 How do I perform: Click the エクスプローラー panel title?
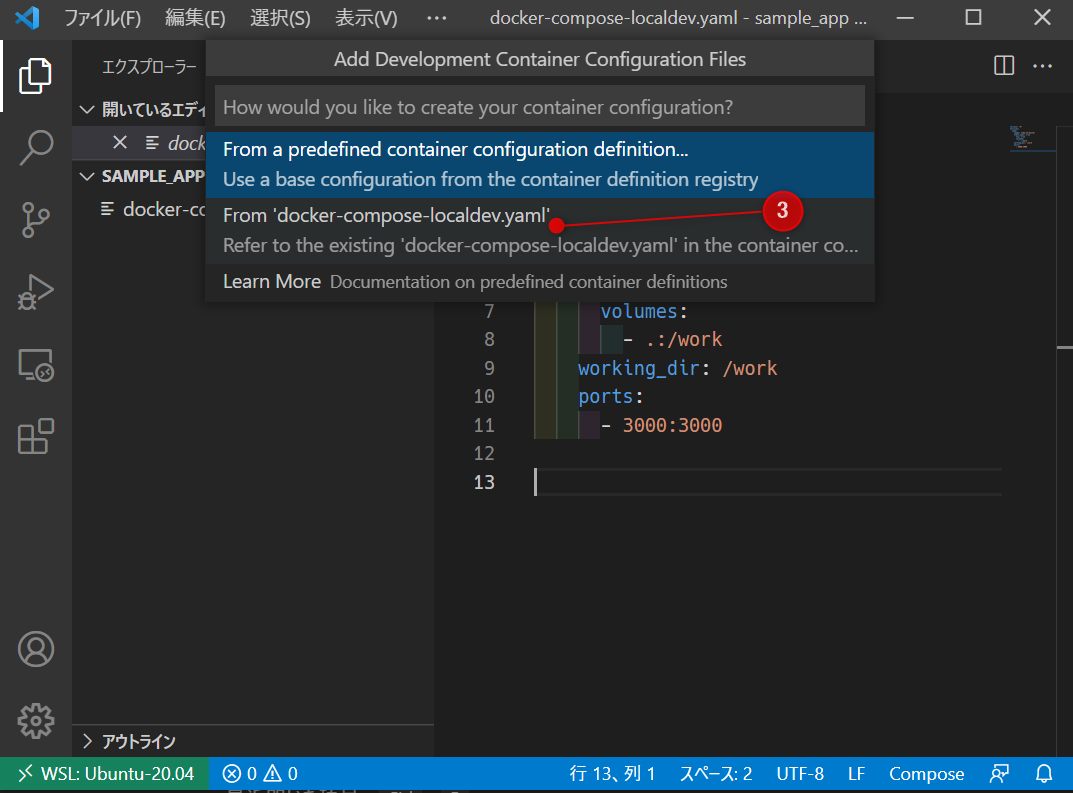tap(149, 66)
